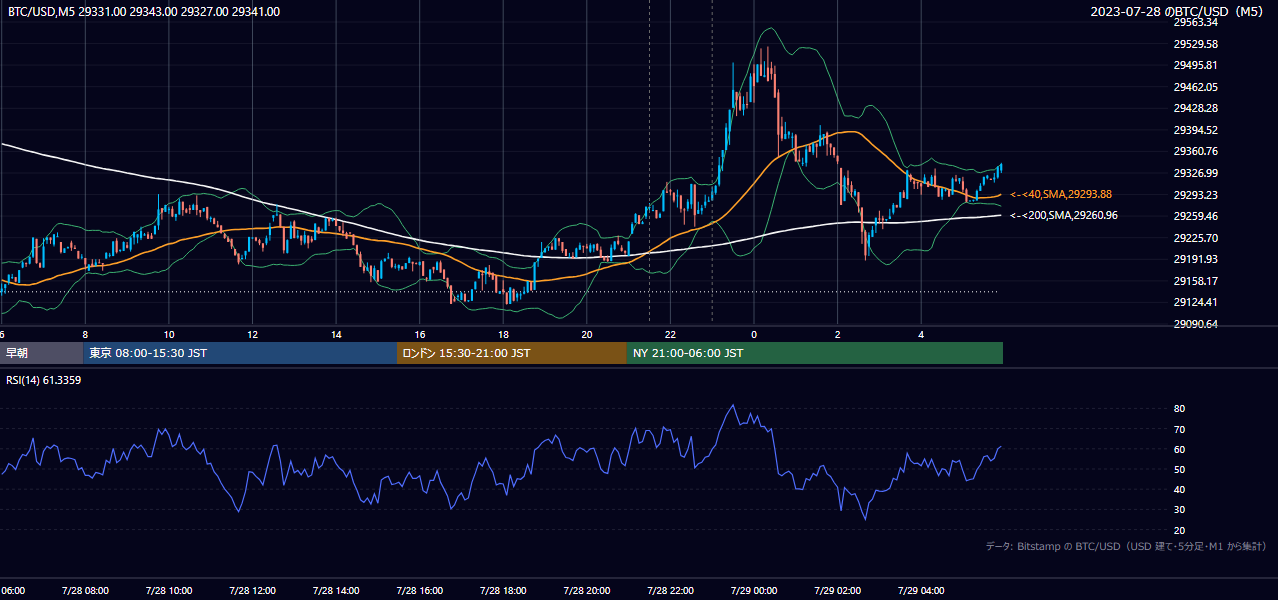Click the 29394.52 price axis label

[1195, 130]
